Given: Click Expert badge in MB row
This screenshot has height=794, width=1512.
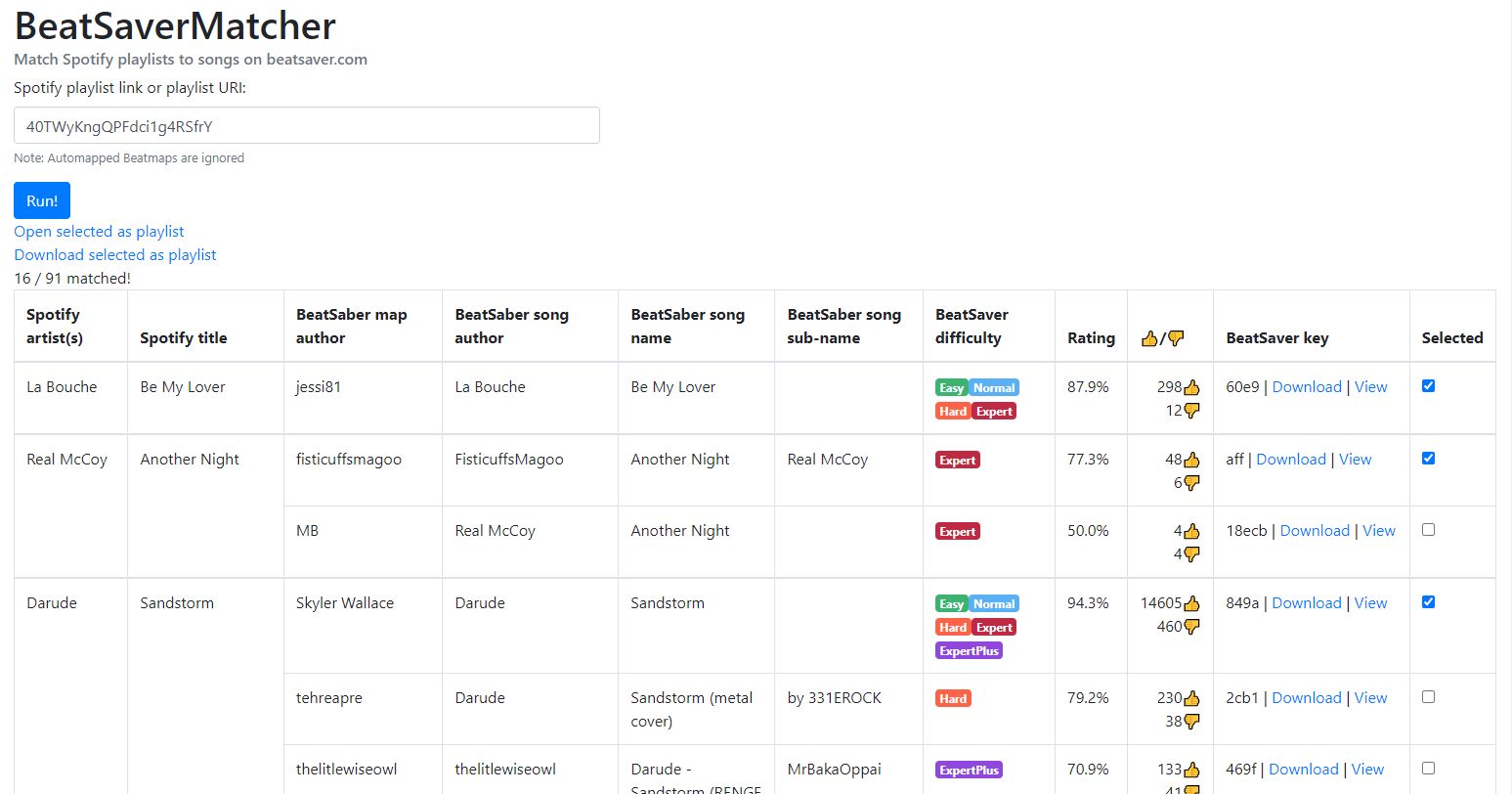Looking at the screenshot, I should point(958,532).
